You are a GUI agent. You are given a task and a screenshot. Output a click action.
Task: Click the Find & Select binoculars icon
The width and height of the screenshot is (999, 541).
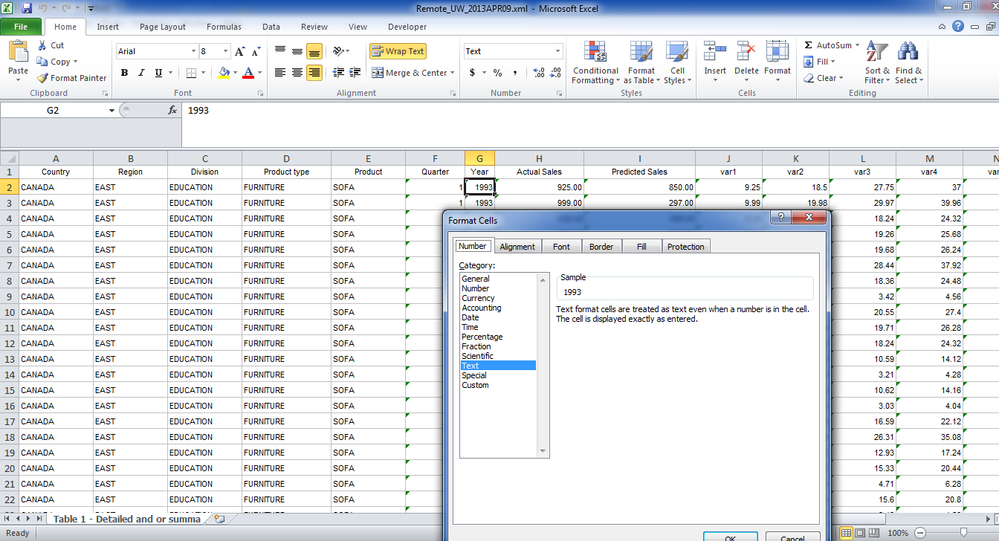point(908,52)
